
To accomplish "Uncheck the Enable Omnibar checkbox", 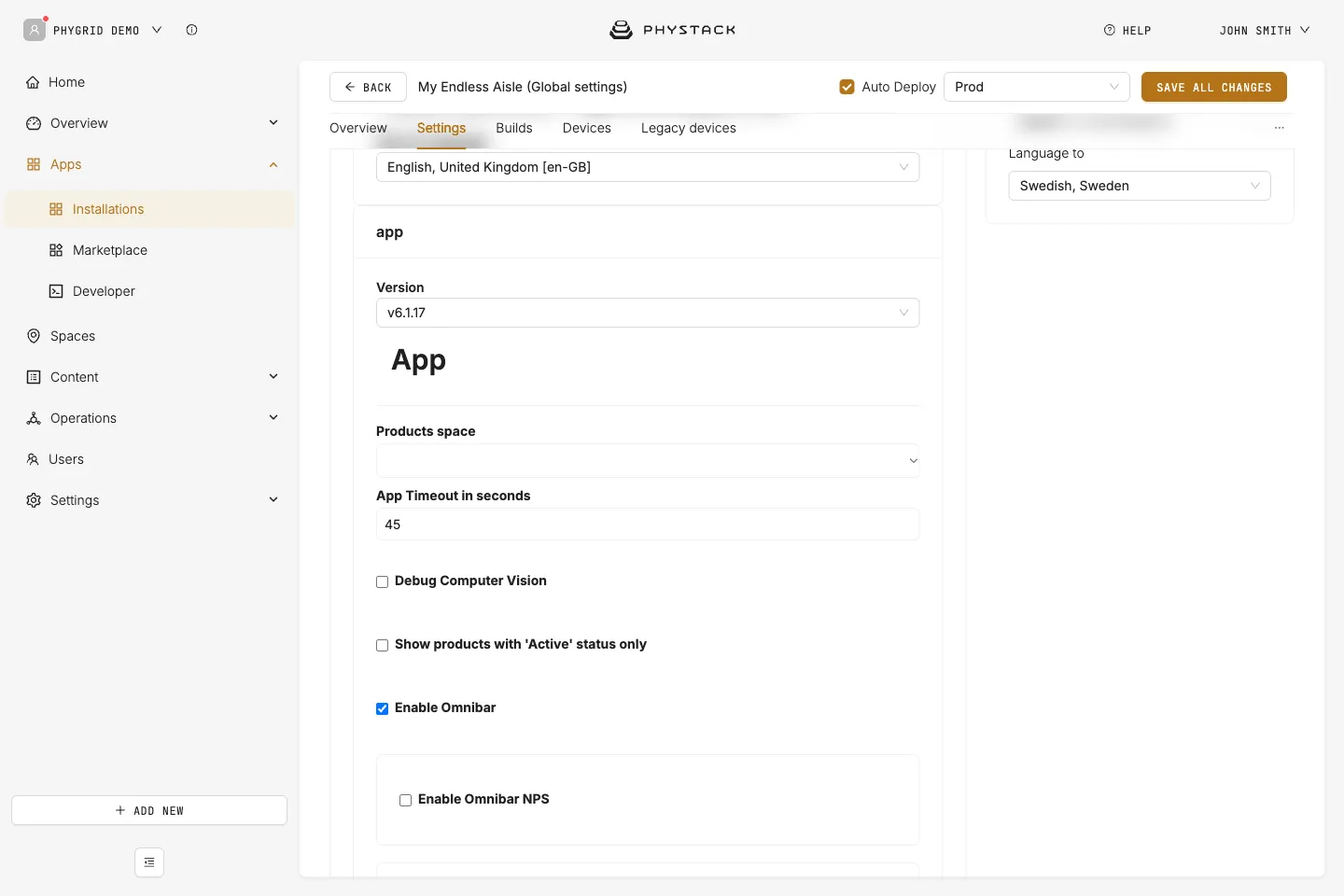I will pos(383,708).
